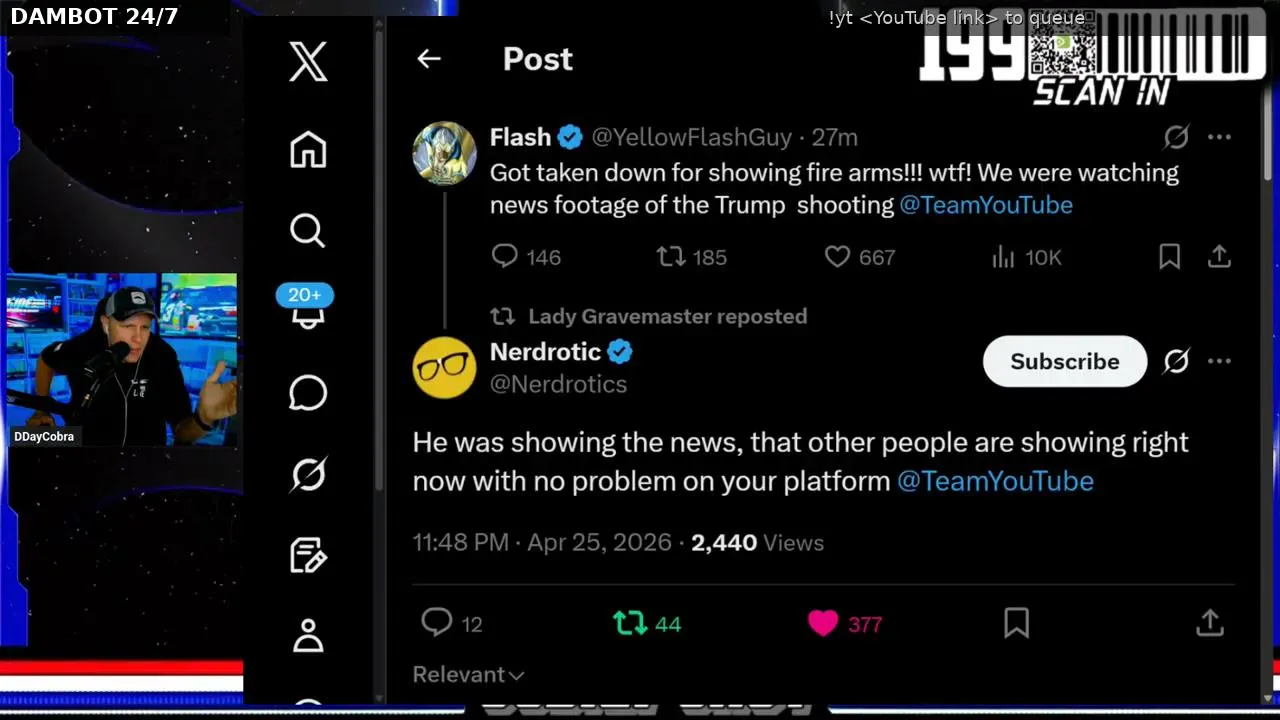Open more options on Flash's post

click(1219, 137)
